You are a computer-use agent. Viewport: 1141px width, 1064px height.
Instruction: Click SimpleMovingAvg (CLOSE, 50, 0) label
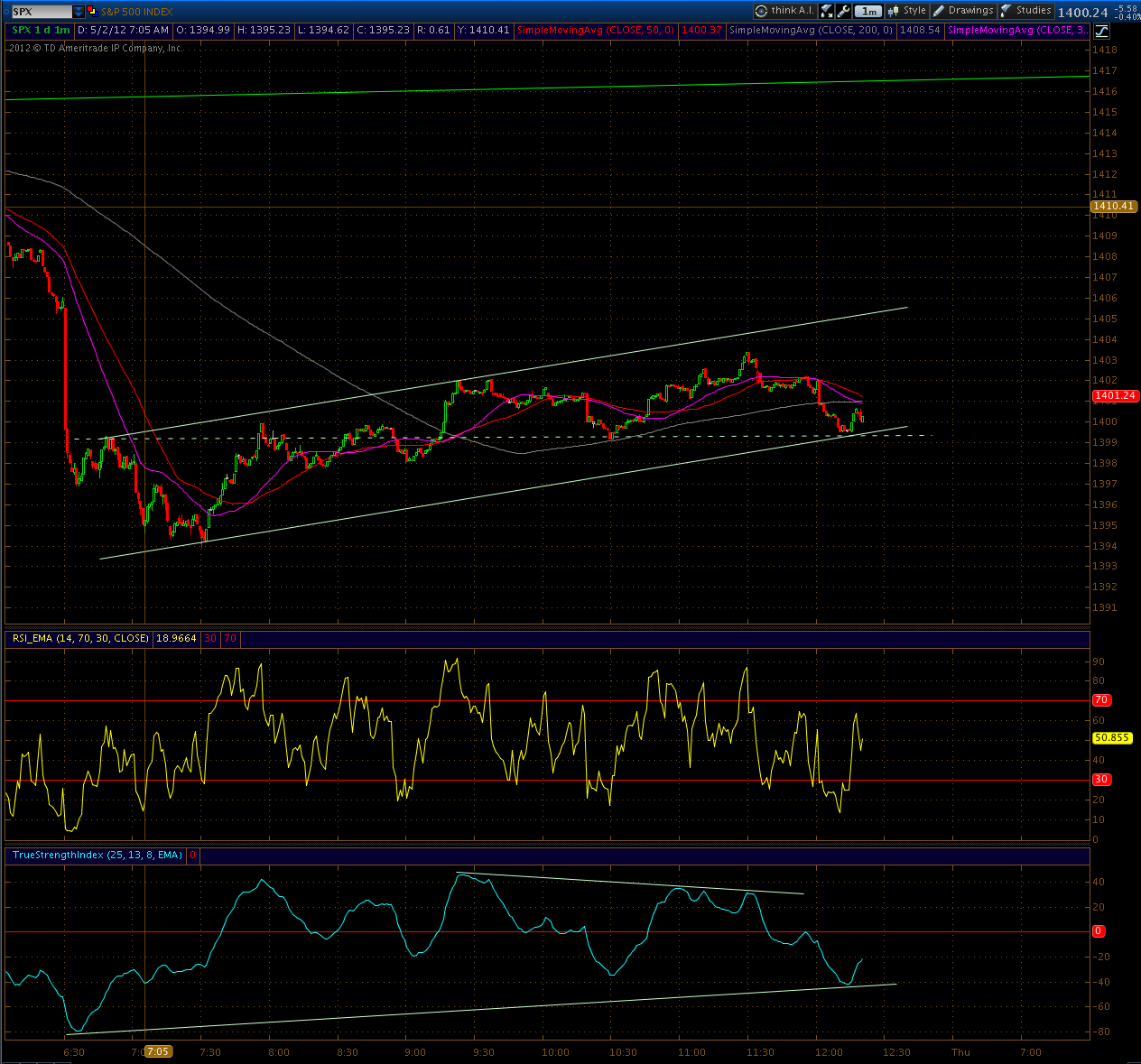point(595,30)
